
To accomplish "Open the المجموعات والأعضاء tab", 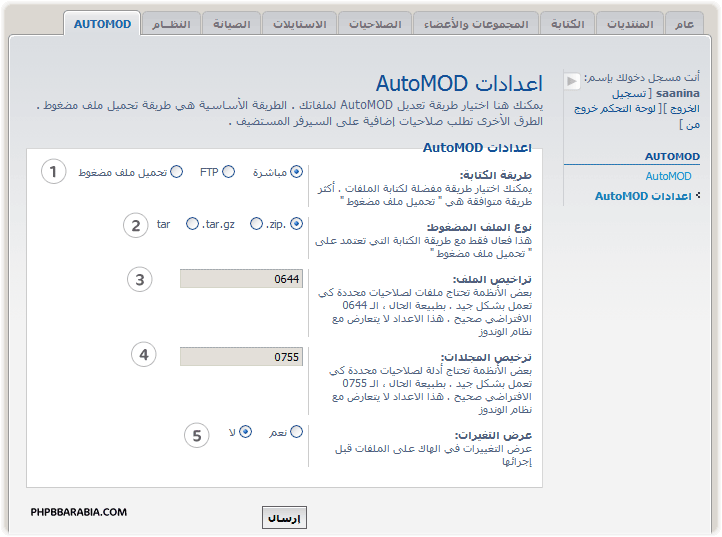I will tap(476, 24).
